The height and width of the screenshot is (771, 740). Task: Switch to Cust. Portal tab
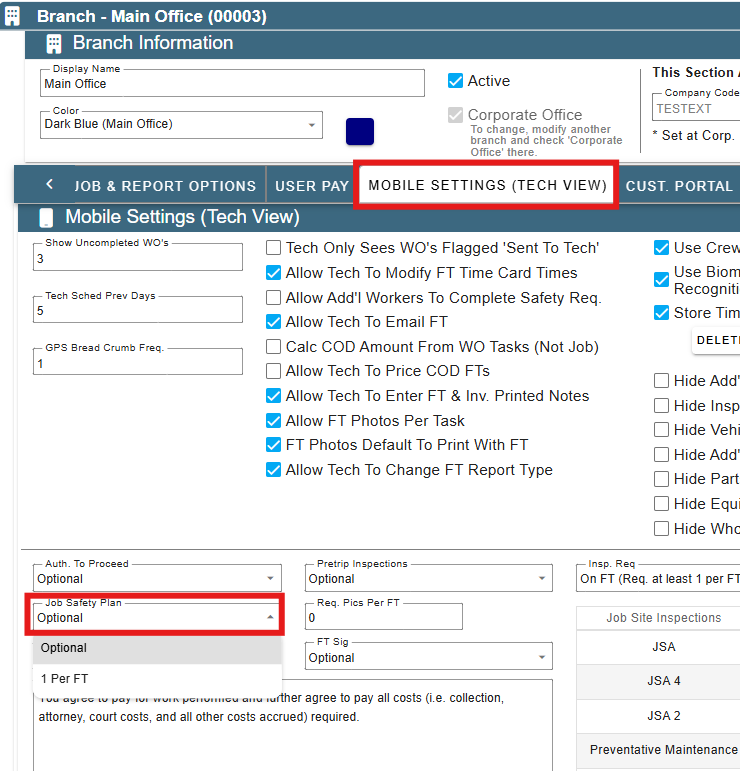click(x=679, y=186)
